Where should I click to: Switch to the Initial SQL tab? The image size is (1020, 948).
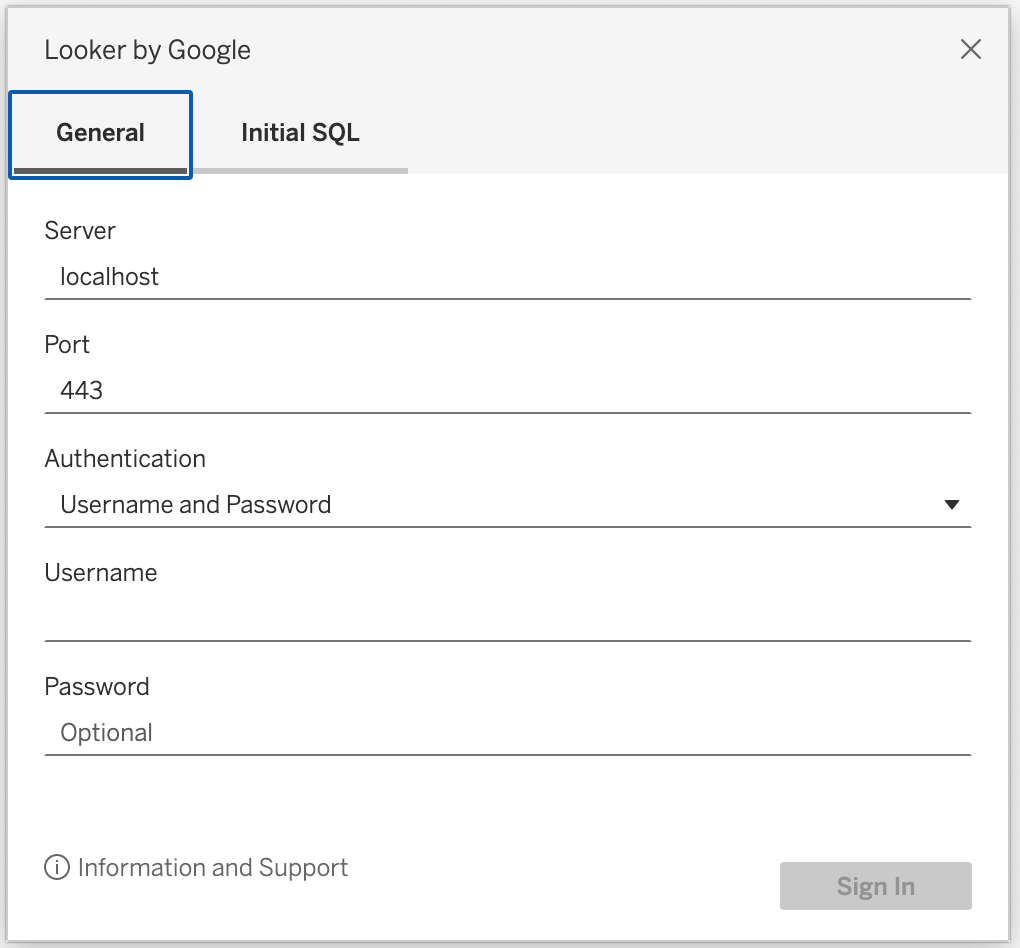[300, 132]
